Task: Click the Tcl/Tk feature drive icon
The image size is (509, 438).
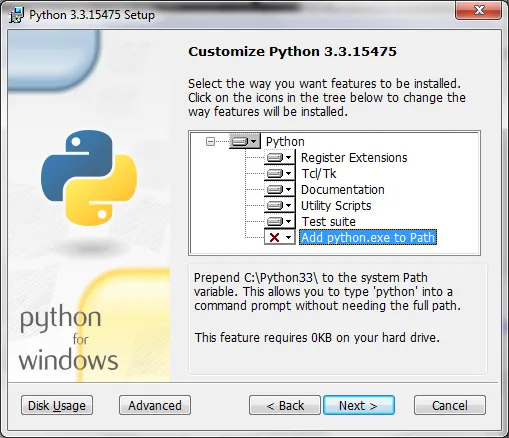Action: 275,174
